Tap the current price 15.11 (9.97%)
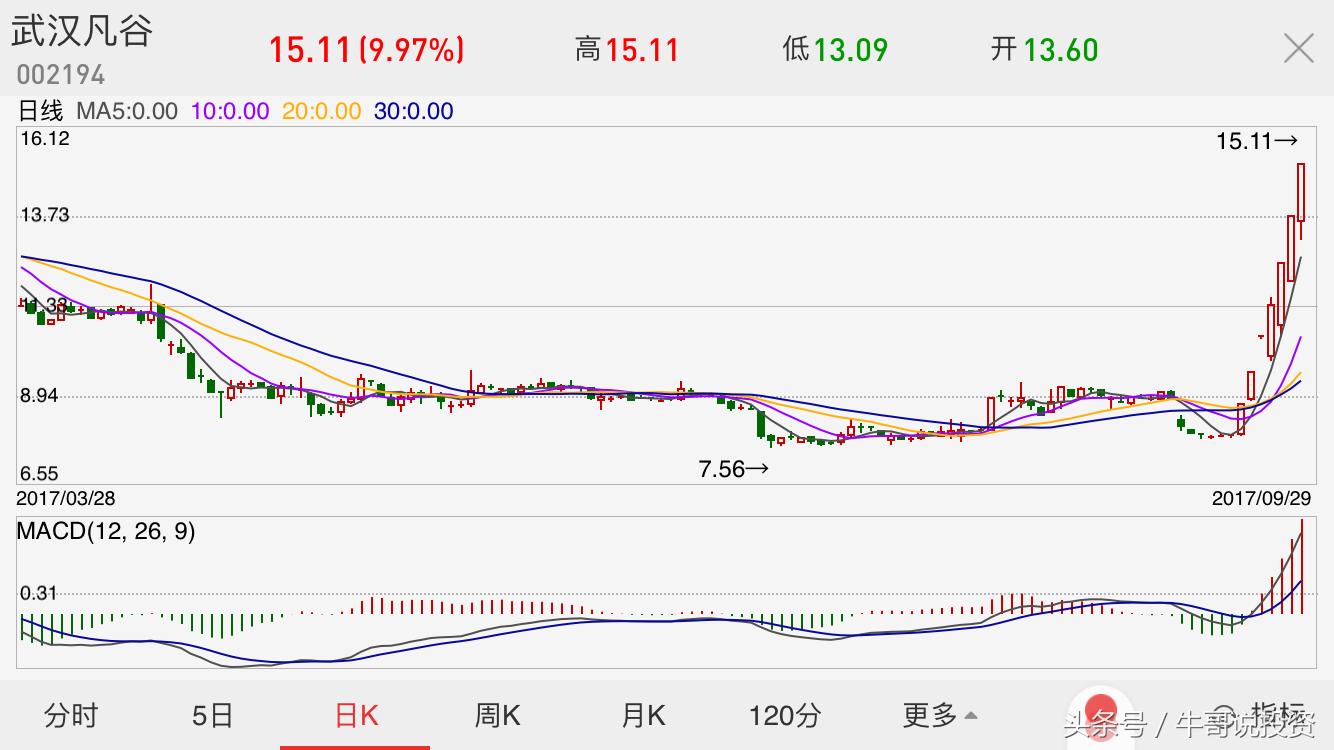Image resolution: width=1334 pixels, height=750 pixels. 366,49
